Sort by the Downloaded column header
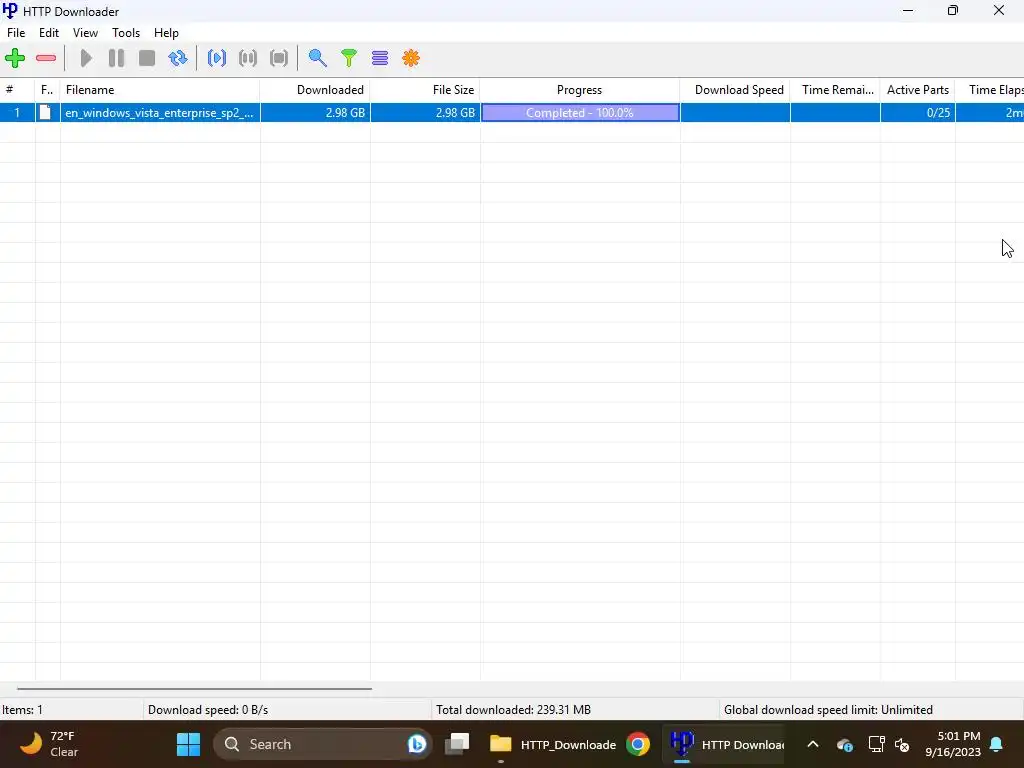Screen dimensions: 1024x768 [315, 89]
